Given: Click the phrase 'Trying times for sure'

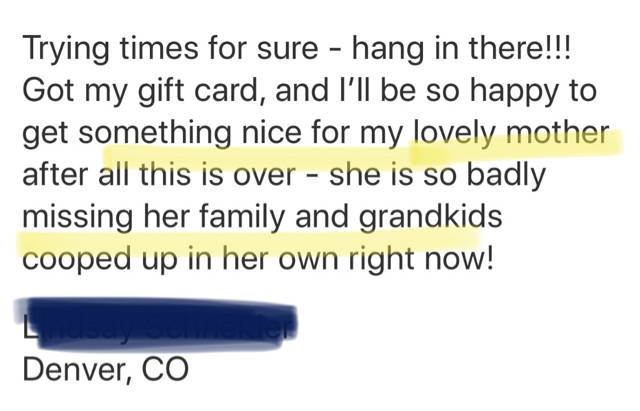Looking at the screenshot, I should pyautogui.click(x=170, y=49).
